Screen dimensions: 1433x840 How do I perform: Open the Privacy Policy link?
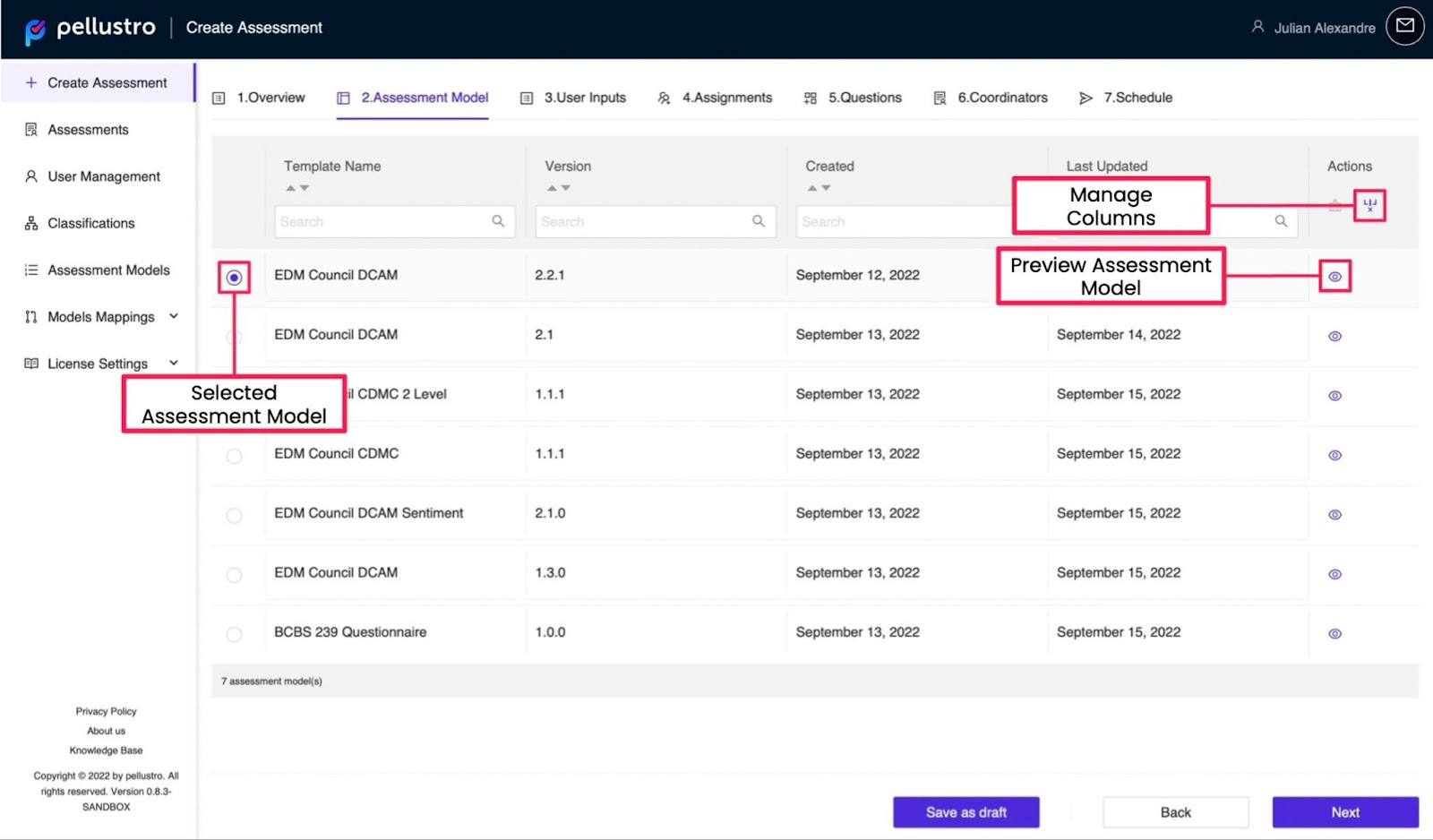[x=106, y=711]
